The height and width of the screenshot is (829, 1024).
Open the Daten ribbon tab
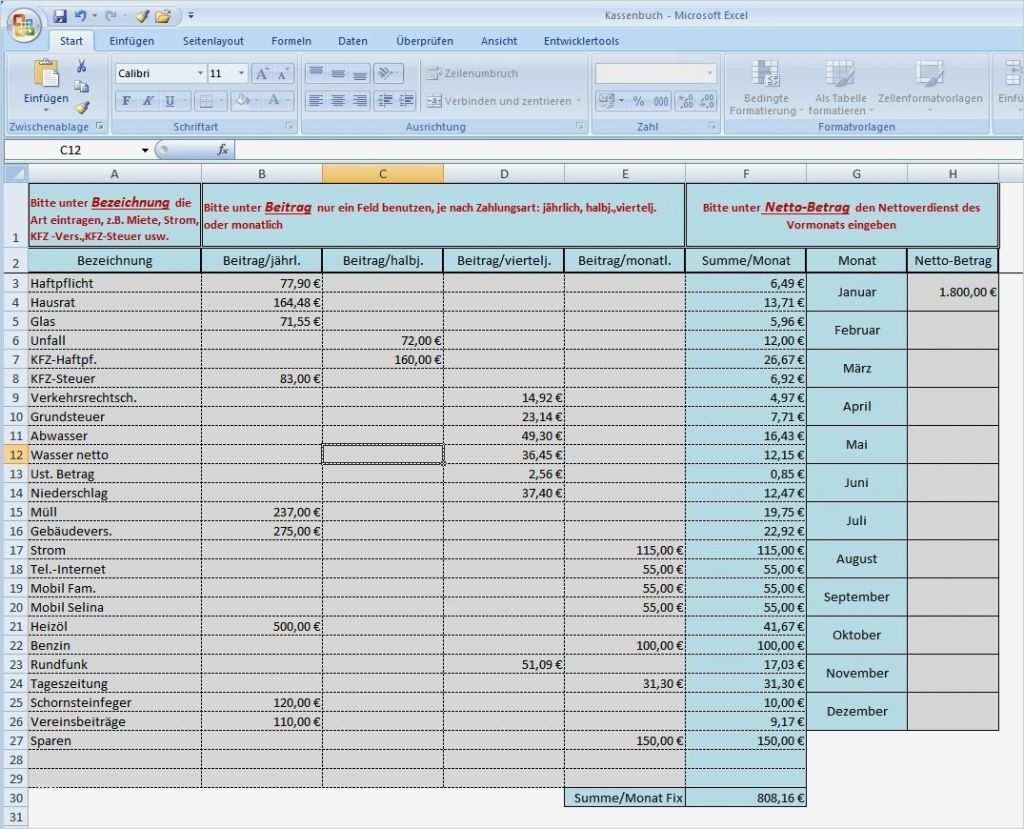pyautogui.click(x=352, y=41)
